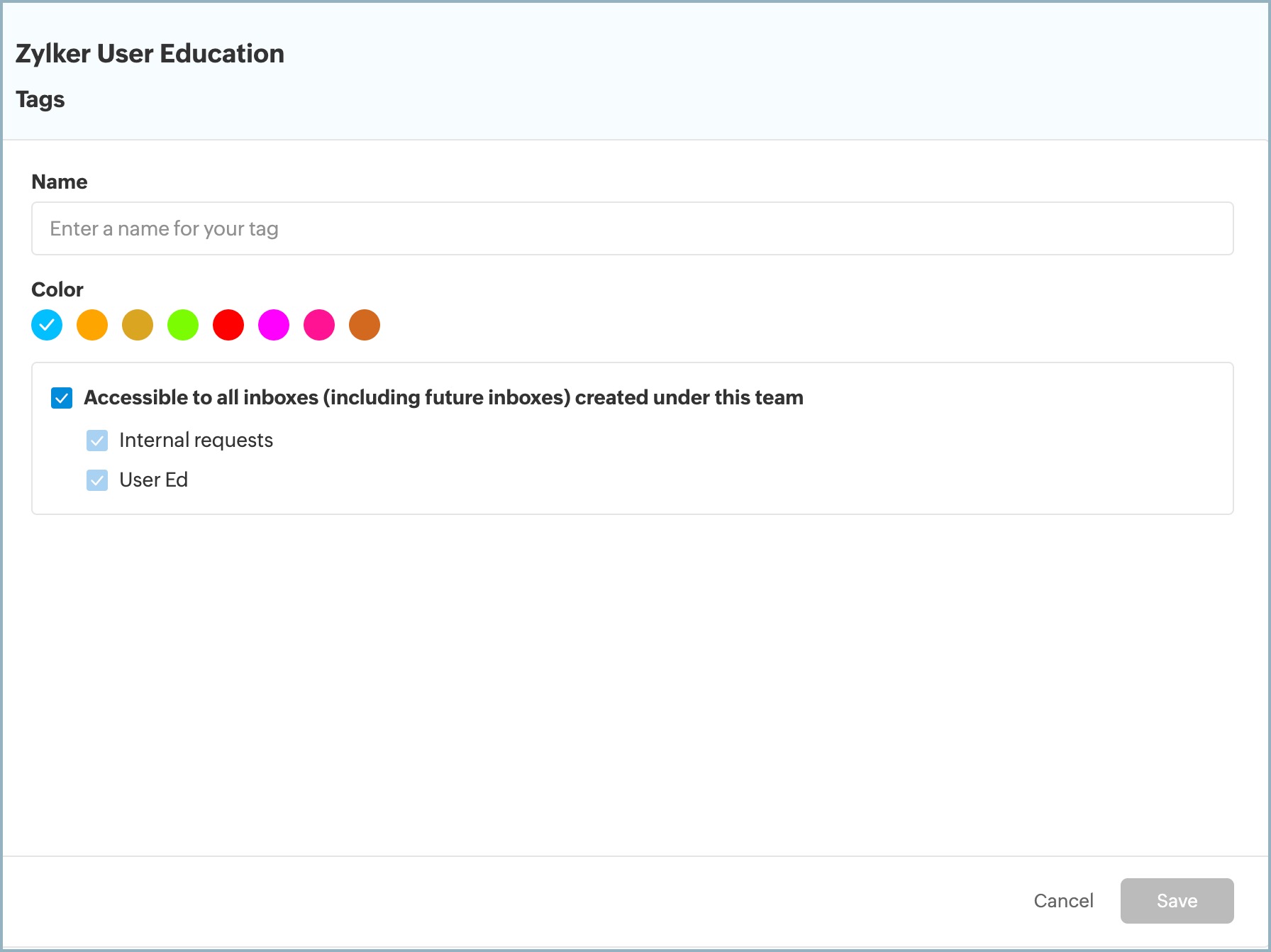The width and height of the screenshot is (1271, 952).
Task: Choose the brown-orange color swatch
Action: pos(365,325)
